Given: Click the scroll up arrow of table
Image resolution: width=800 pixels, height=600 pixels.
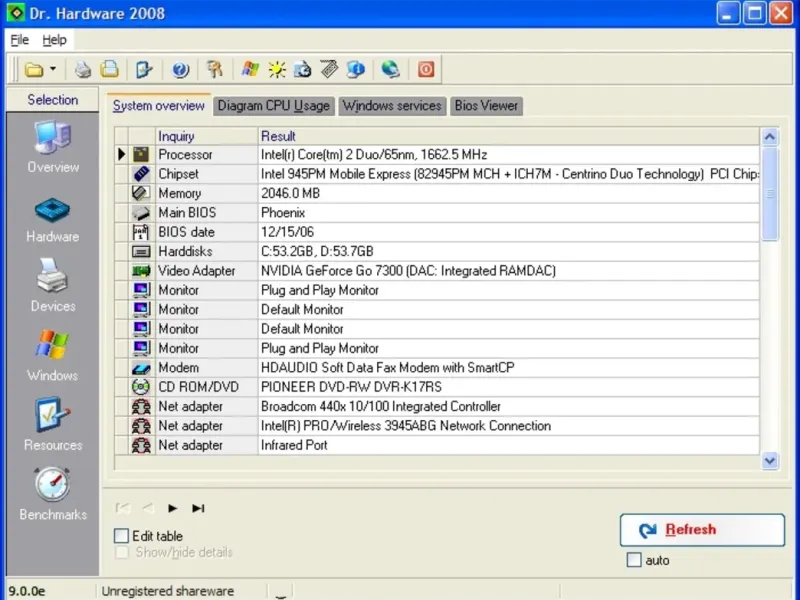Looking at the screenshot, I should click(x=770, y=137).
